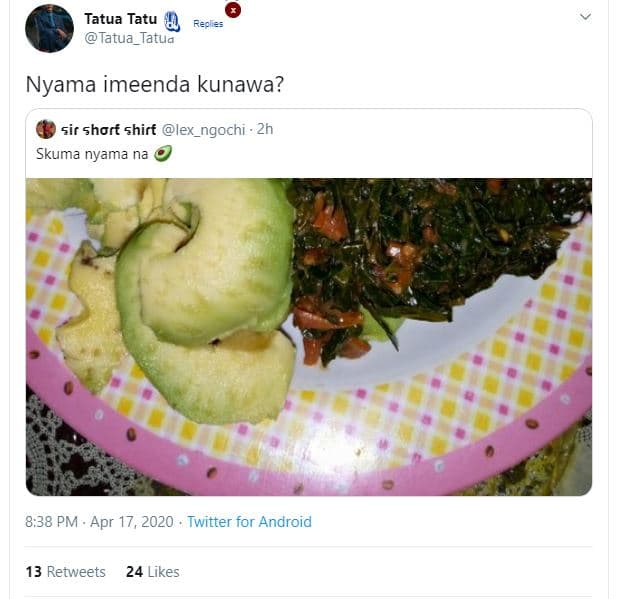This screenshot has width=617, height=599.
Task: Click the tweet text 'Nyama imeenda kunawa?'
Action: click(x=155, y=85)
